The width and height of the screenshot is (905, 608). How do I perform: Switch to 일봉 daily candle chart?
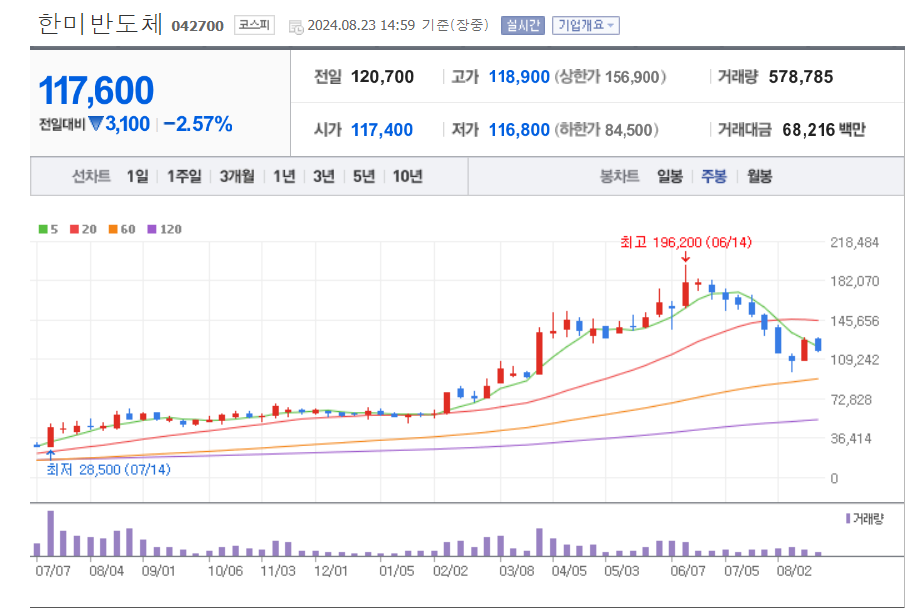point(670,176)
